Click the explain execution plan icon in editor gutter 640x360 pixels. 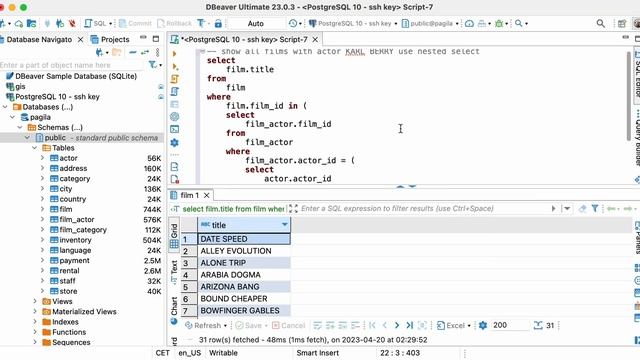(175, 91)
